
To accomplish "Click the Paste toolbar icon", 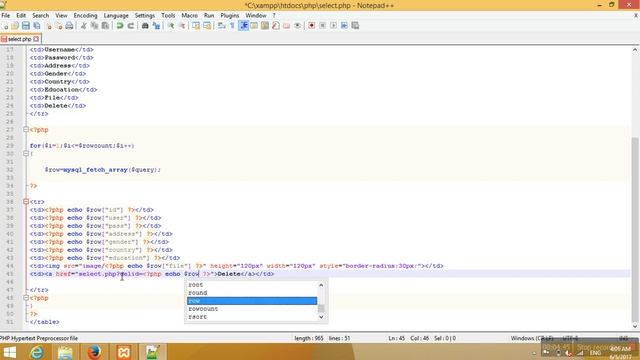I will pyautogui.click(x=105, y=26).
